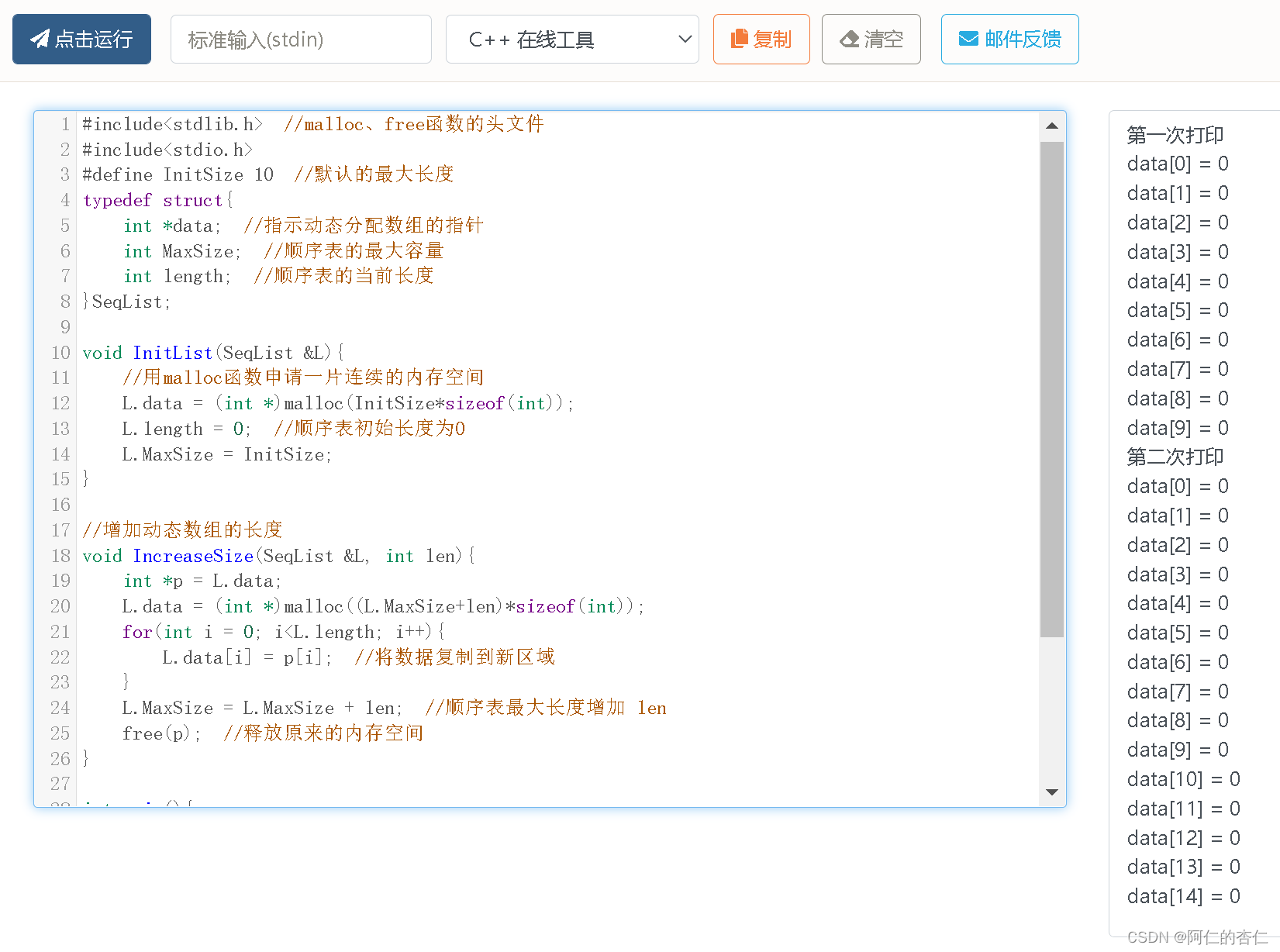Viewport: 1280px width, 952px height.
Task: Open the C++ 在线工具 language dropdown
Action: click(x=571, y=39)
